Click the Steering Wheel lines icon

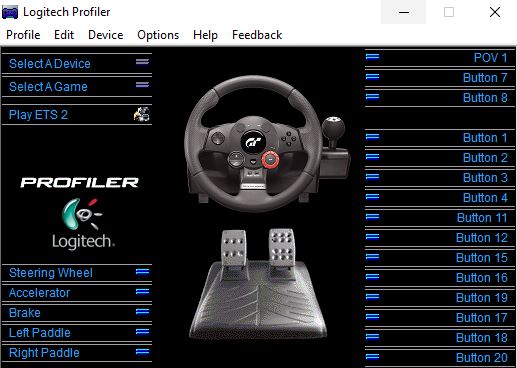point(142,272)
